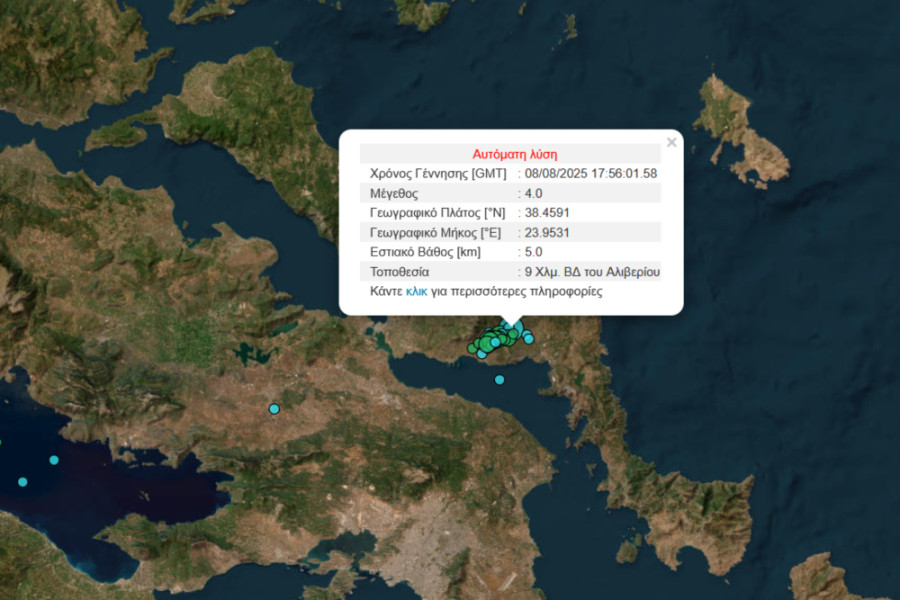This screenshot has height=600, width=900.
Task: Click the focal depth value 5.0
Action: click(x=533, y=252)
